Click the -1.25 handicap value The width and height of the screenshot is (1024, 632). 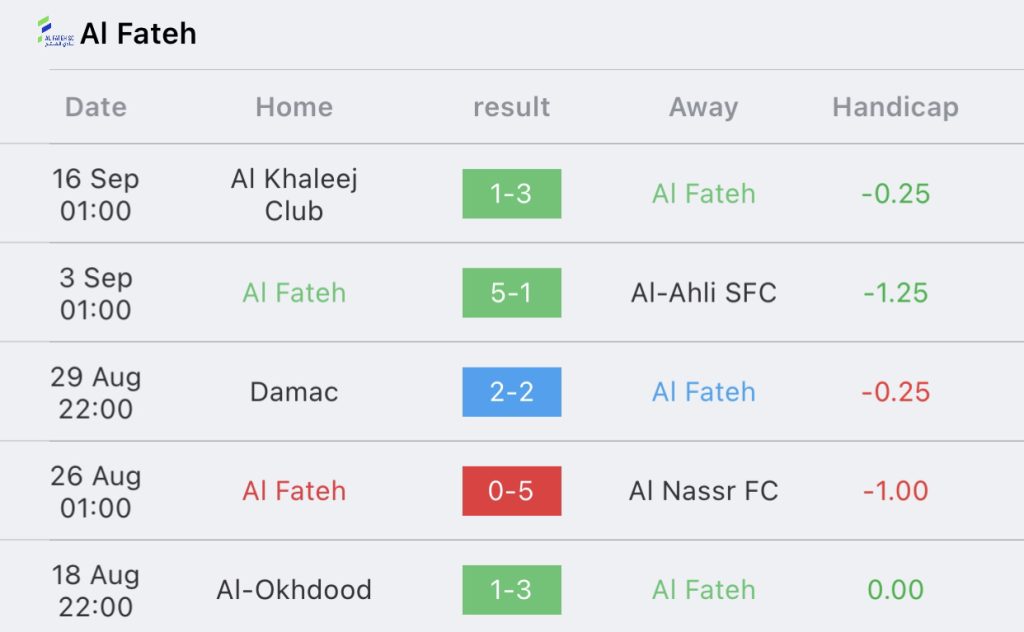click(895, 292)
